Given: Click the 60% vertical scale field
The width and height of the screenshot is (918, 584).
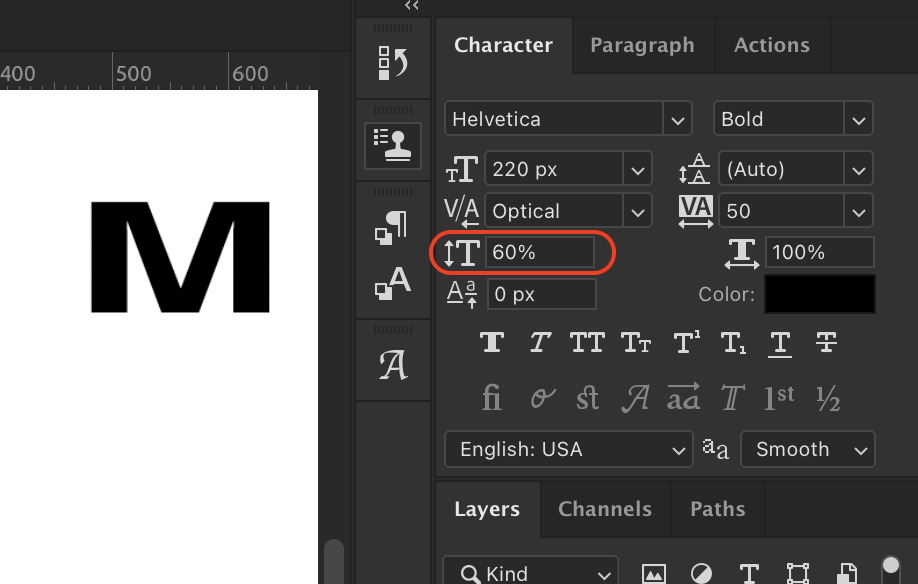Looking at the screenshot, I should [540, 252].
